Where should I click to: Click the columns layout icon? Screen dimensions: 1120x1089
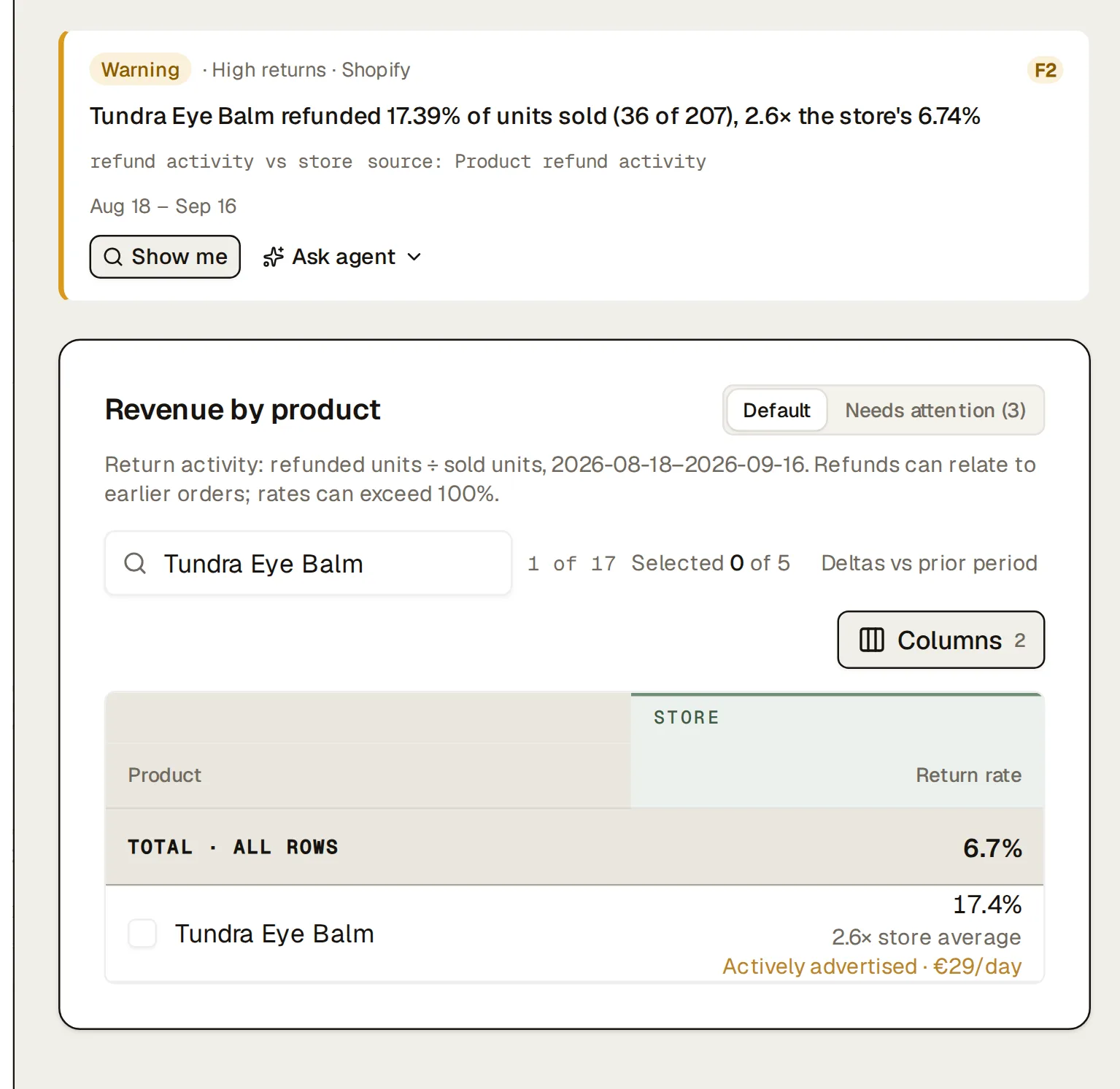pos(871,640)
